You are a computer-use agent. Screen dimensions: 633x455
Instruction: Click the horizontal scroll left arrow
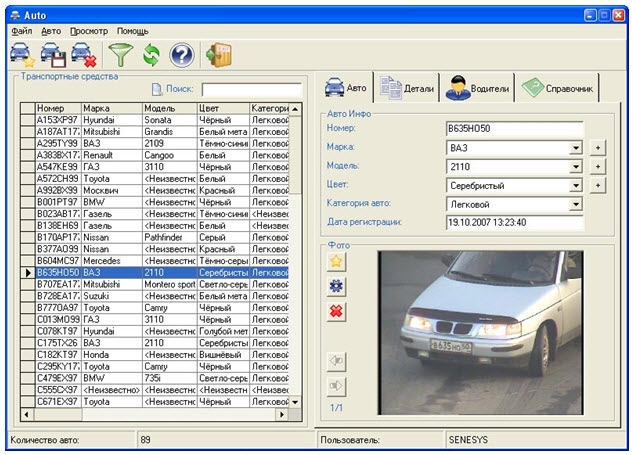pyautogui.click(x=27, y=414)
